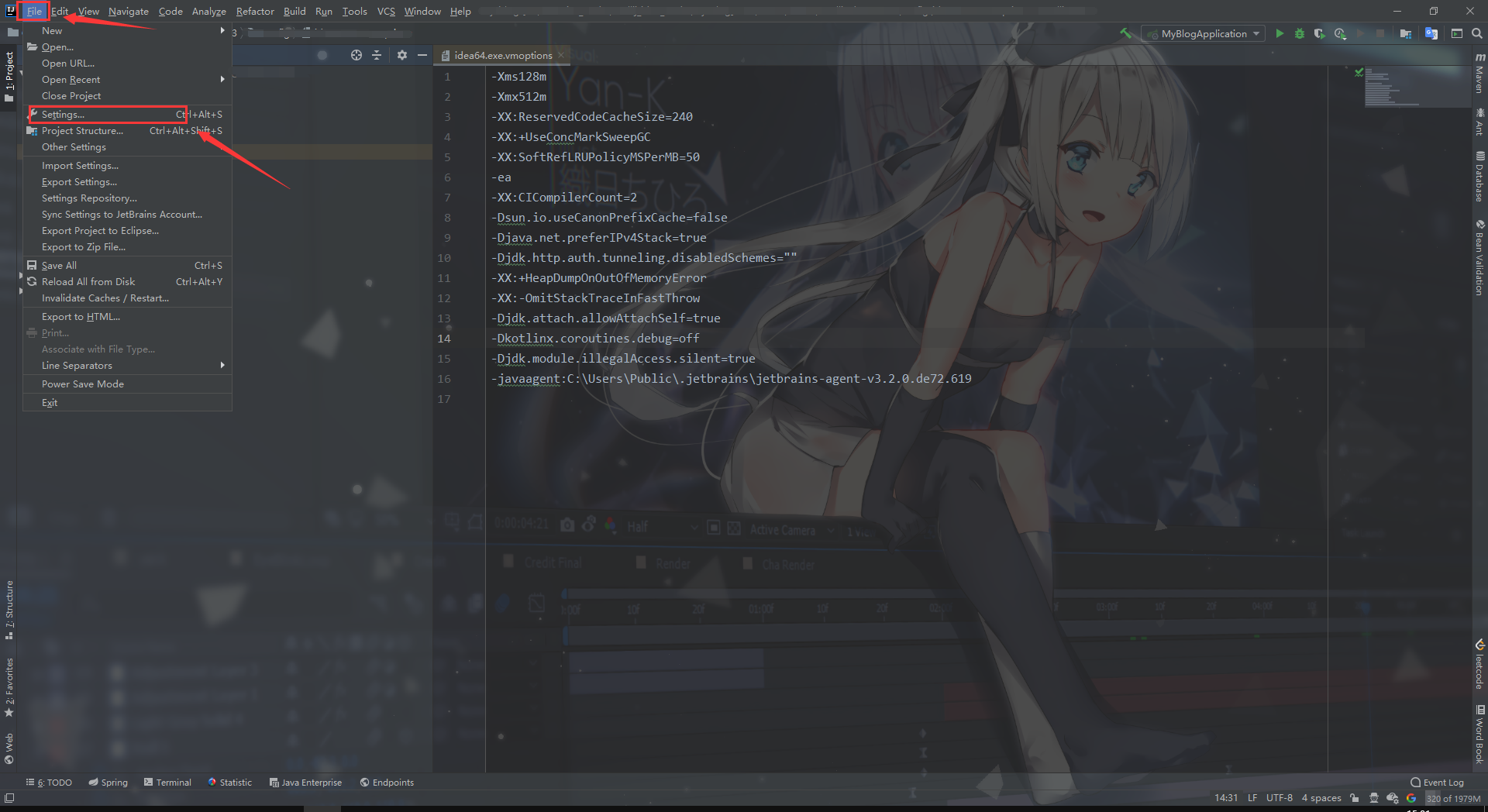Screen dimensions: 1488x812
Task: Hide the project panel with minus icon
Action: point(422,55)
